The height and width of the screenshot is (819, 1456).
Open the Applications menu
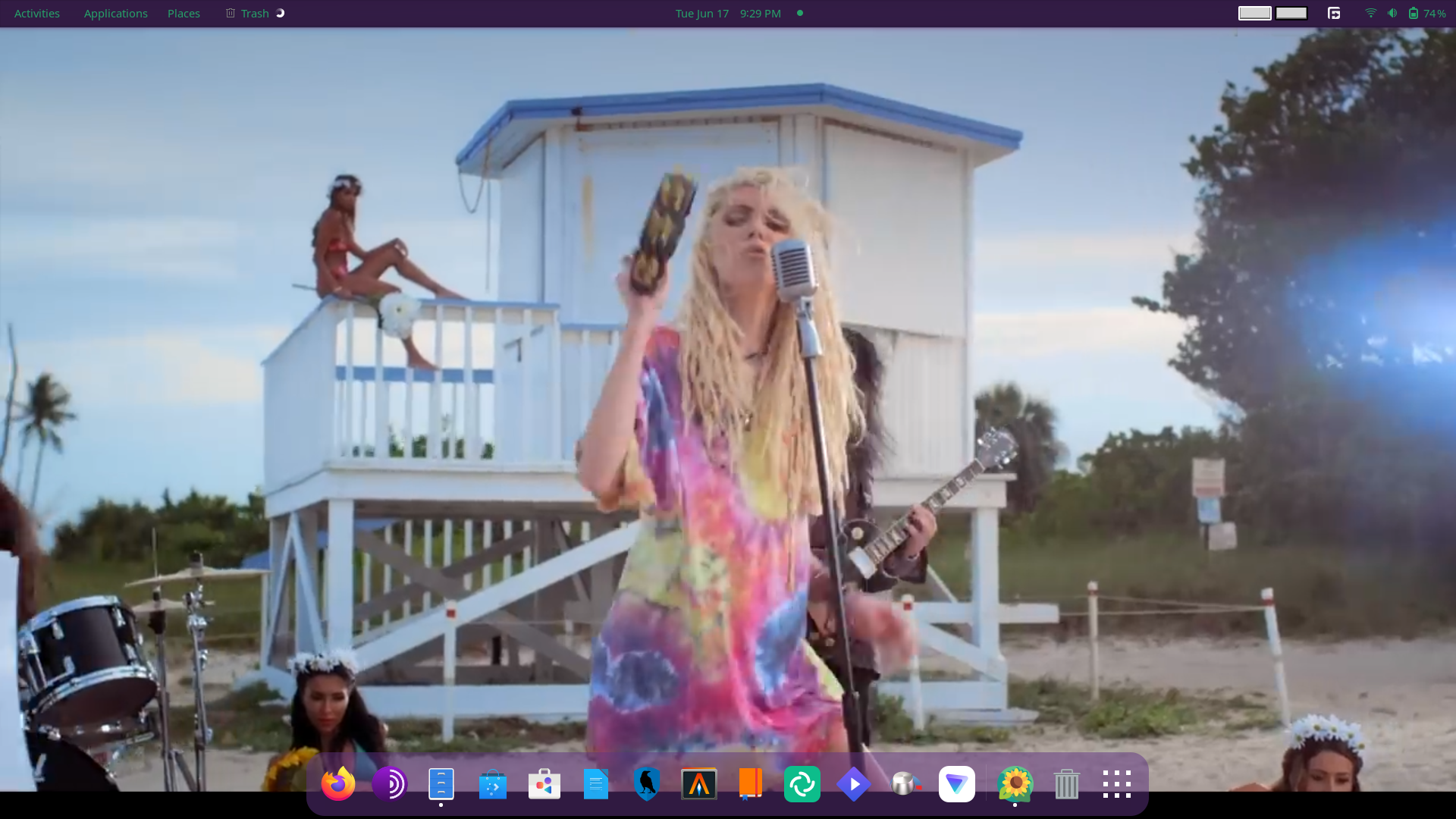pos(116,14)
